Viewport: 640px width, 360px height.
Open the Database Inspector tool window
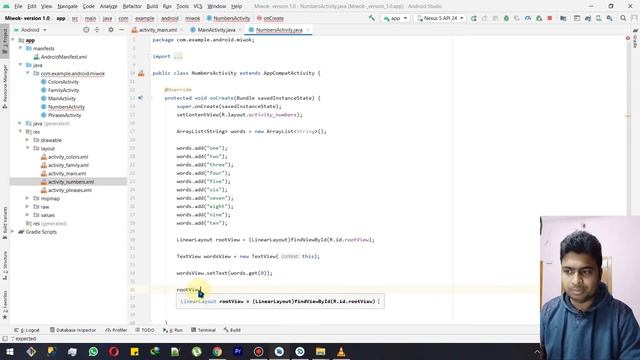pyautogui.click(x=73, y=330)
